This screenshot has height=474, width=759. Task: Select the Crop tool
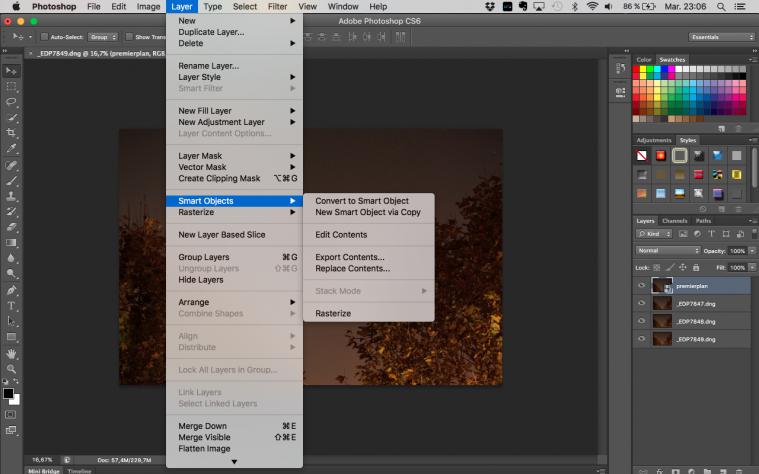coord(11,133)
